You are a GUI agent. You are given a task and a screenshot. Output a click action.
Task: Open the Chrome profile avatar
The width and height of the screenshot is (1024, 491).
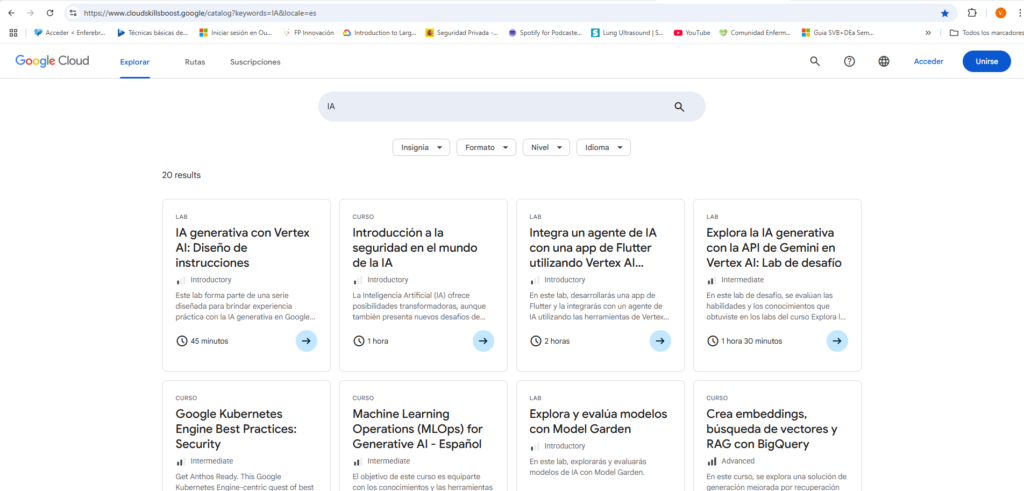point(1000,13)
